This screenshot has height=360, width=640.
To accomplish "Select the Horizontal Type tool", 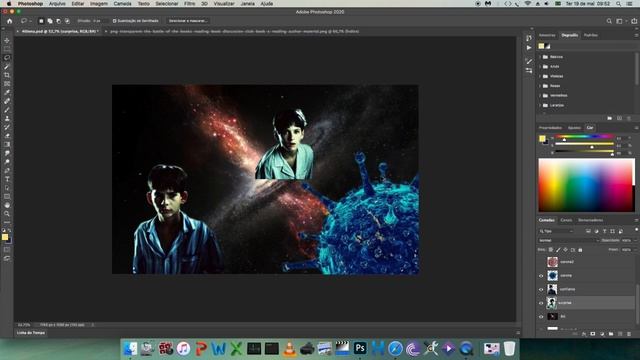I will coord(7,179).
